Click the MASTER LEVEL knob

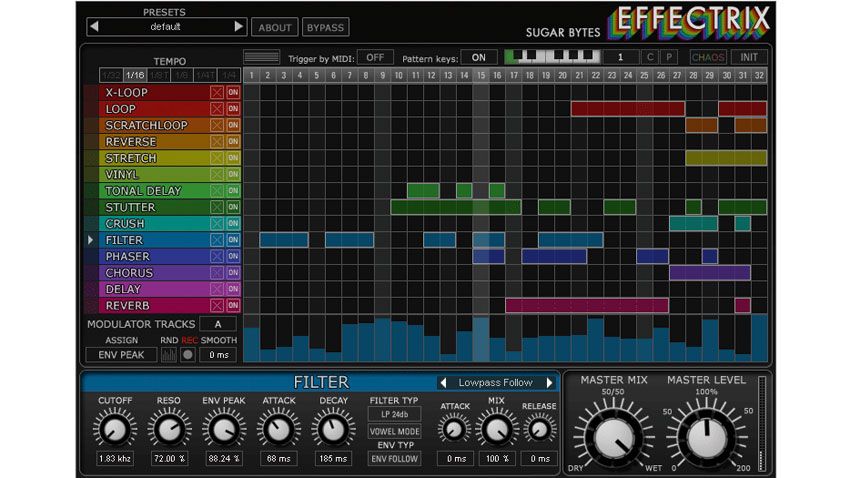[706, 436]
